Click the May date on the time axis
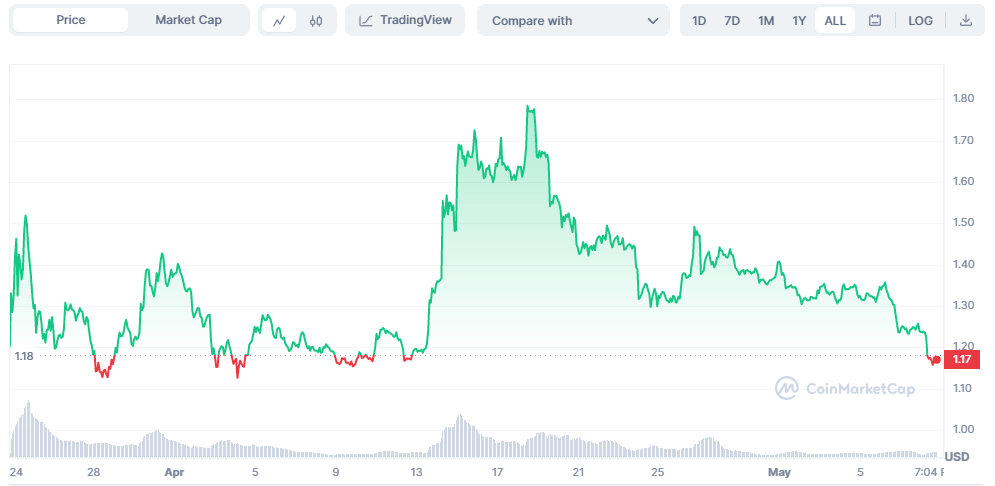 click(x=778, y=469)
